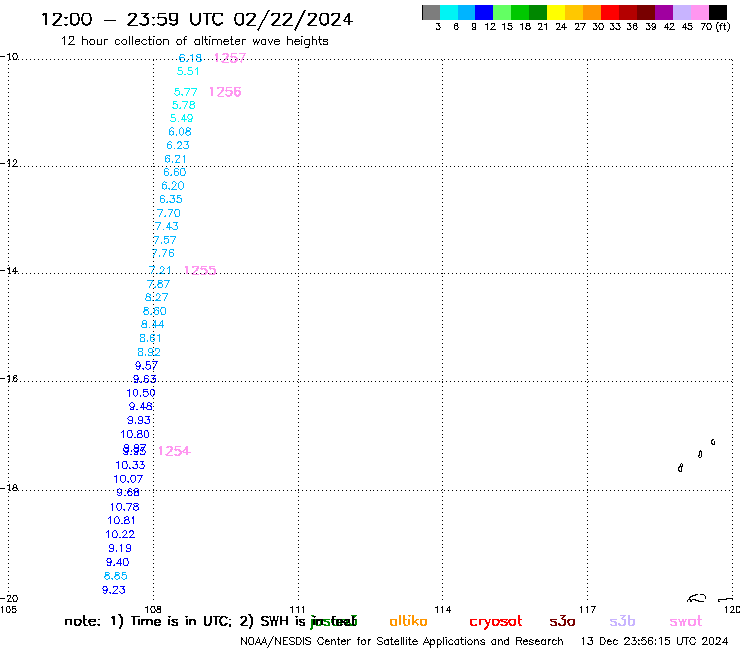Select the wave height 6.08

[180, 132]
